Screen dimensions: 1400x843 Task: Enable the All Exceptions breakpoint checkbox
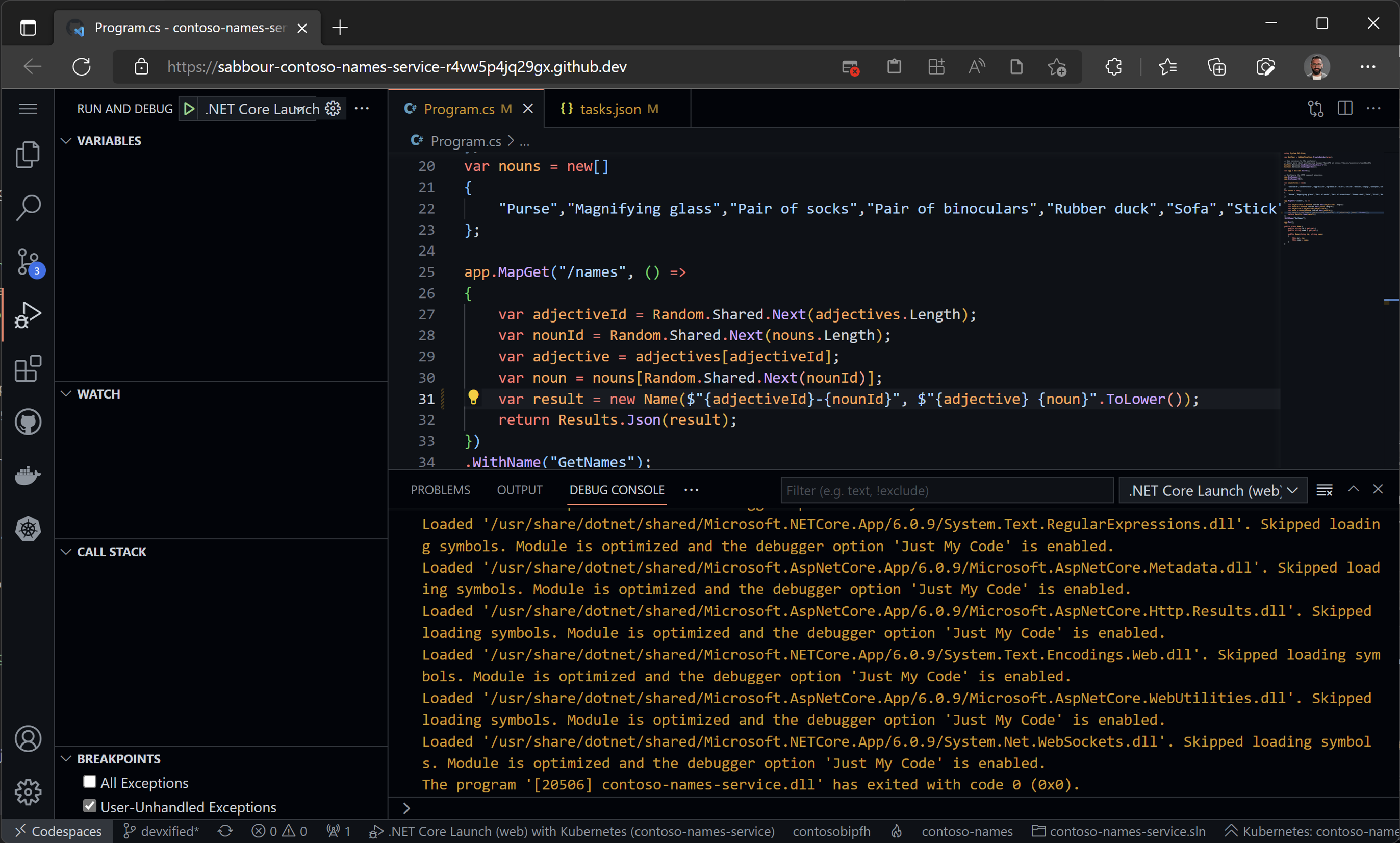pyautogui.click(x=90, y=782)
